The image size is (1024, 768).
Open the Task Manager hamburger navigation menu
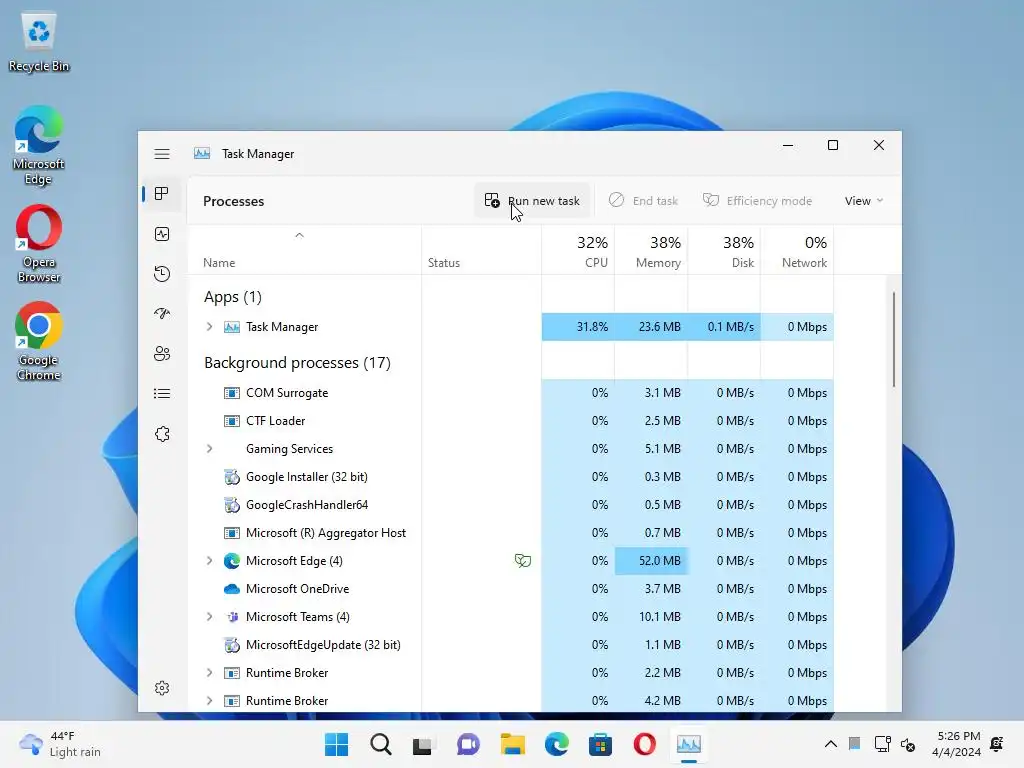click(x=162, y=154)
